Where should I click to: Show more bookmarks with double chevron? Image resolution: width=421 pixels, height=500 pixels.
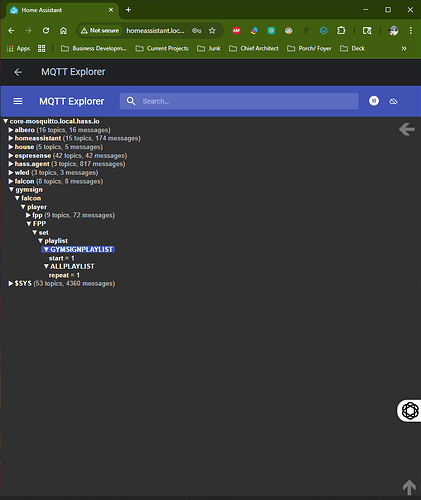[404, 49]
